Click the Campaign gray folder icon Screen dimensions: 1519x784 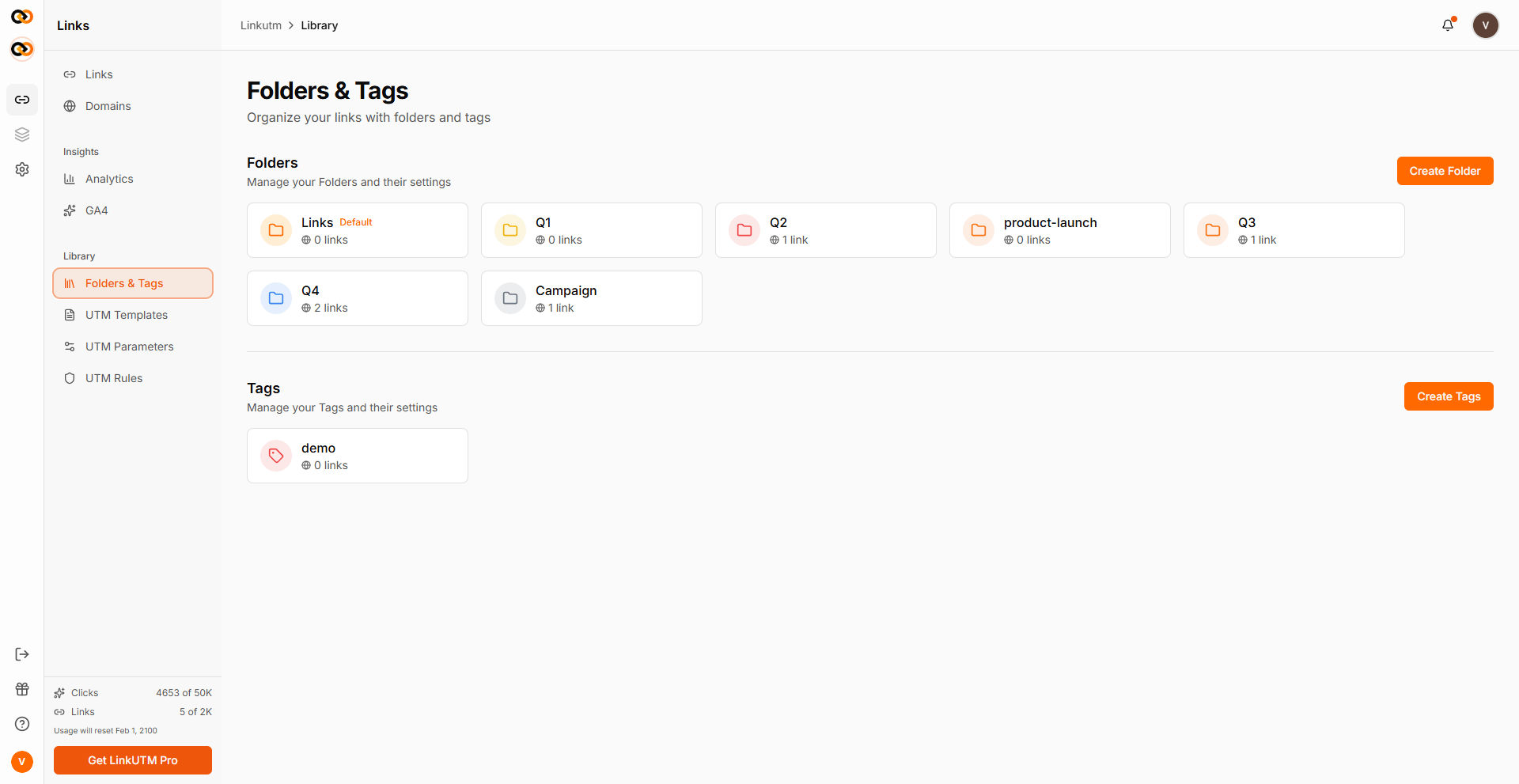click(510, 298)
